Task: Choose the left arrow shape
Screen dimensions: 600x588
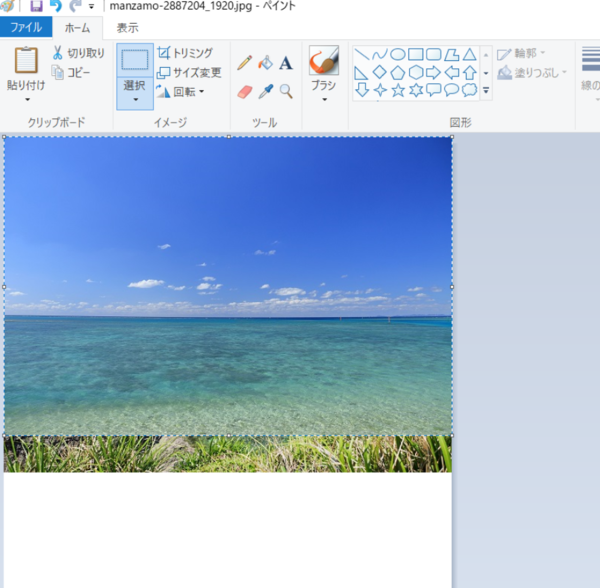Action: tap(452, 72)
